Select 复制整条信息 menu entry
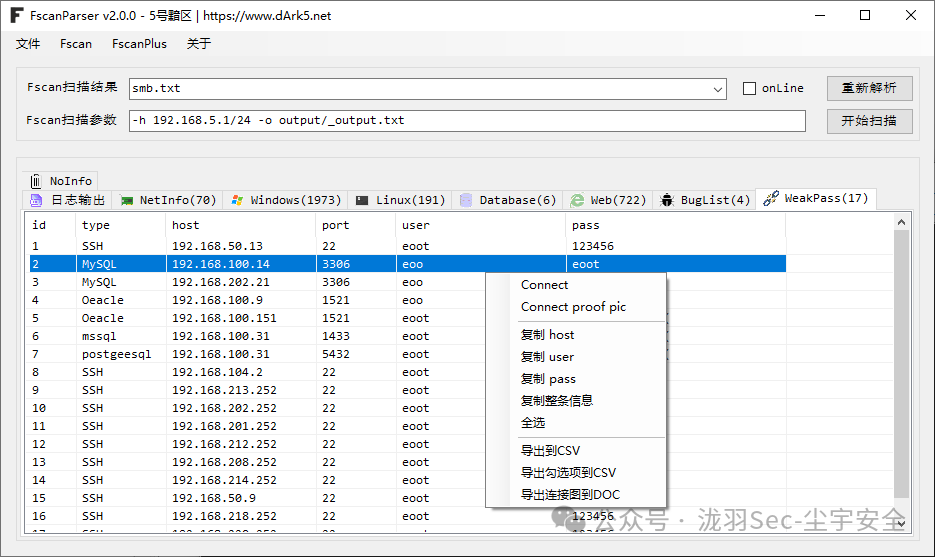935x557 pixels. coord(575,401)
